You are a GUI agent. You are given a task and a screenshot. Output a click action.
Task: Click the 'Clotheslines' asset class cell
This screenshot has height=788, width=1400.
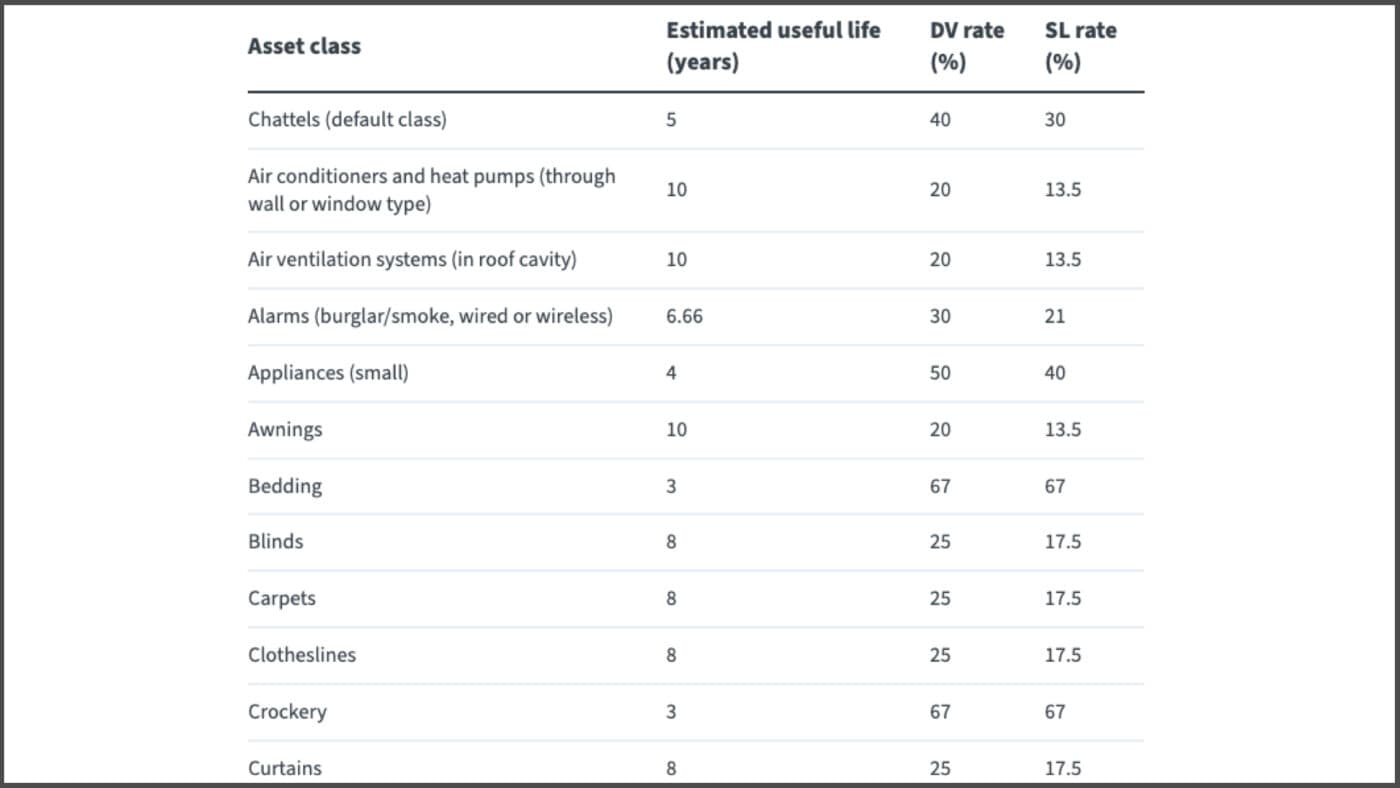tap(302, 655)
